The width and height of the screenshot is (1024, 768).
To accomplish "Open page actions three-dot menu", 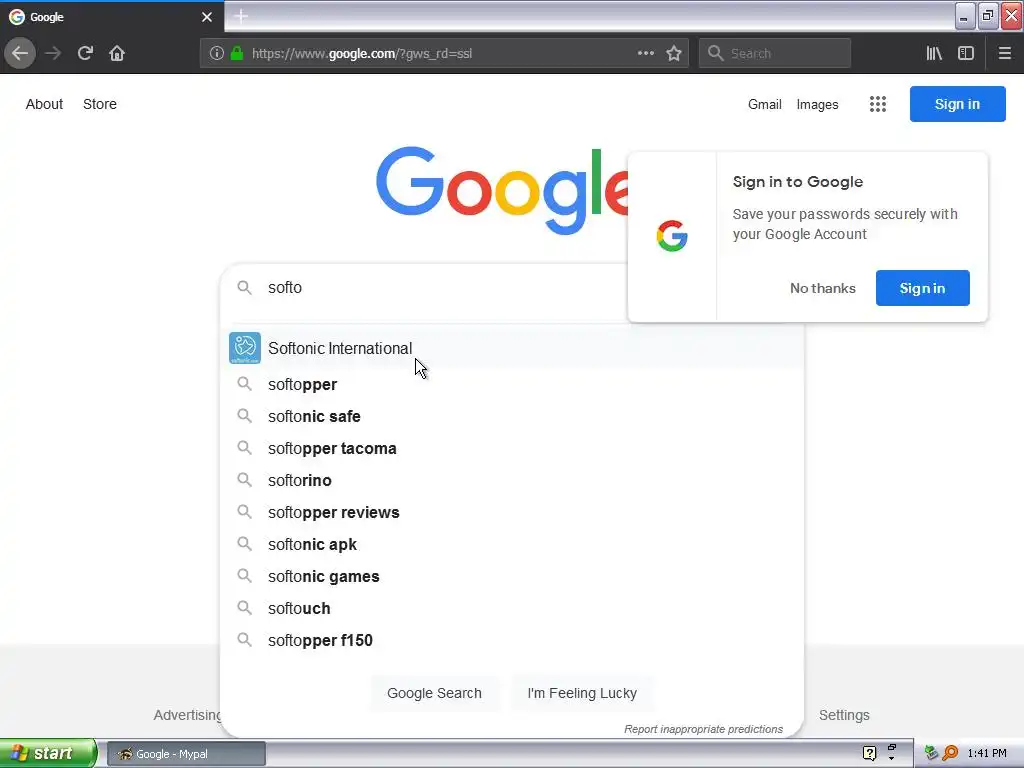I will [645, 54].
